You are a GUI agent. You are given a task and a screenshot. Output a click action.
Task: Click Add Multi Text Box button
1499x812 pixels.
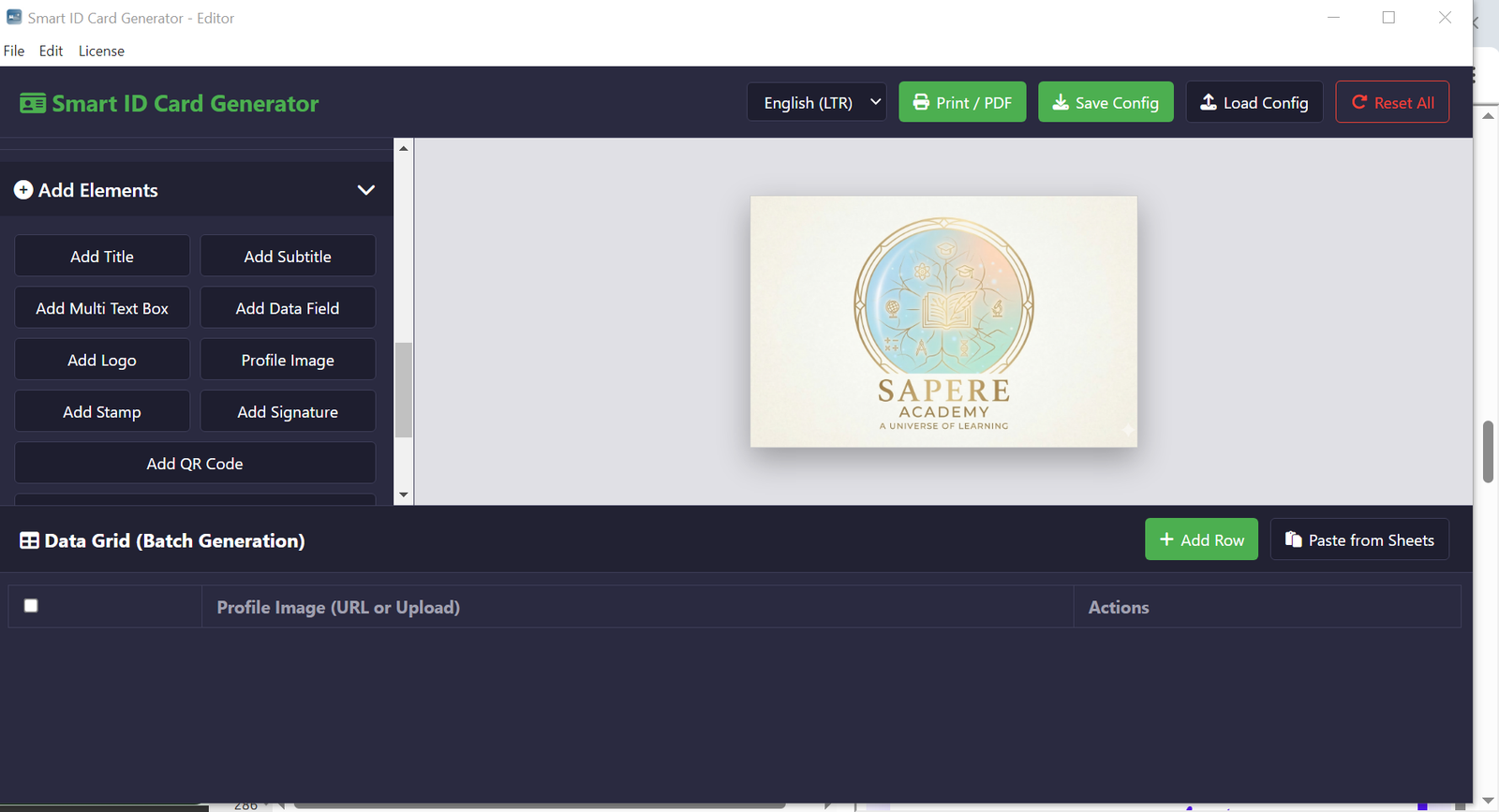tap(102, 307)
